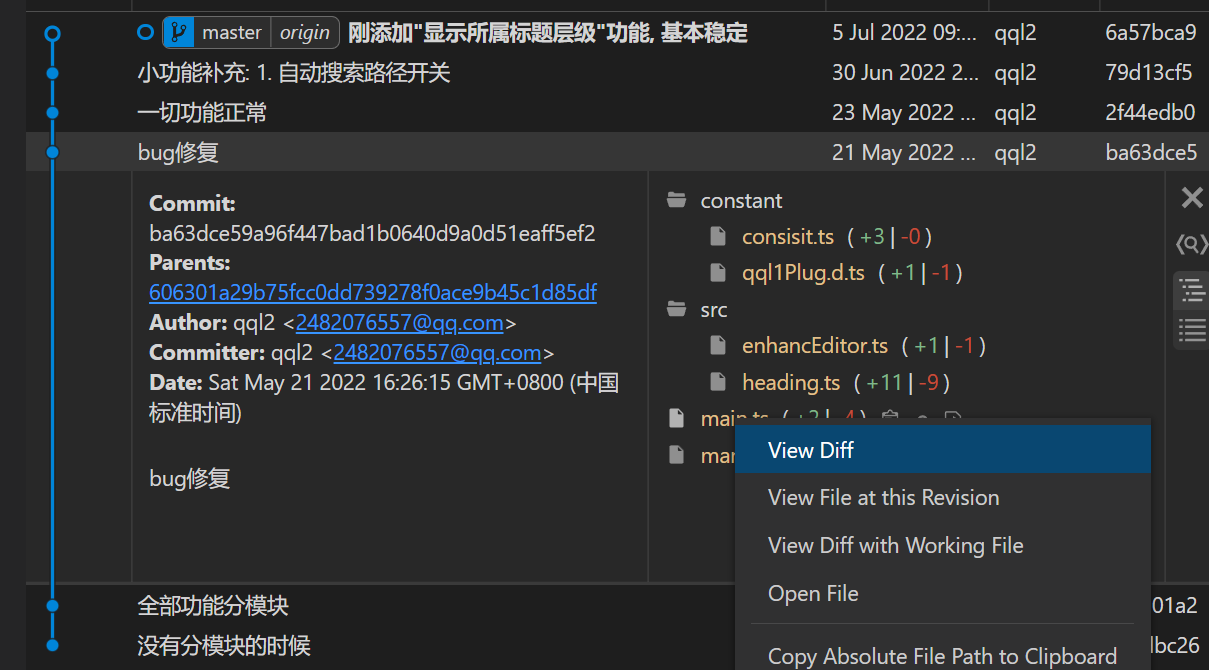Open qql1Plug.d.ts changed file
The height and width of the screenshot is (670, 1209).
tap(802, 273)
